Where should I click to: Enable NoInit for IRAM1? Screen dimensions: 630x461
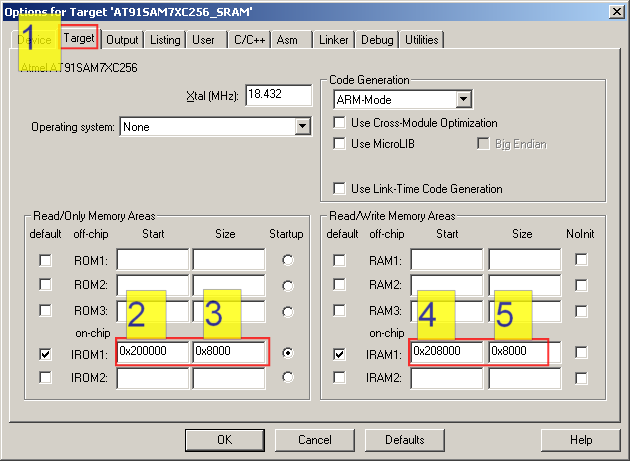(x=581, y=352)
